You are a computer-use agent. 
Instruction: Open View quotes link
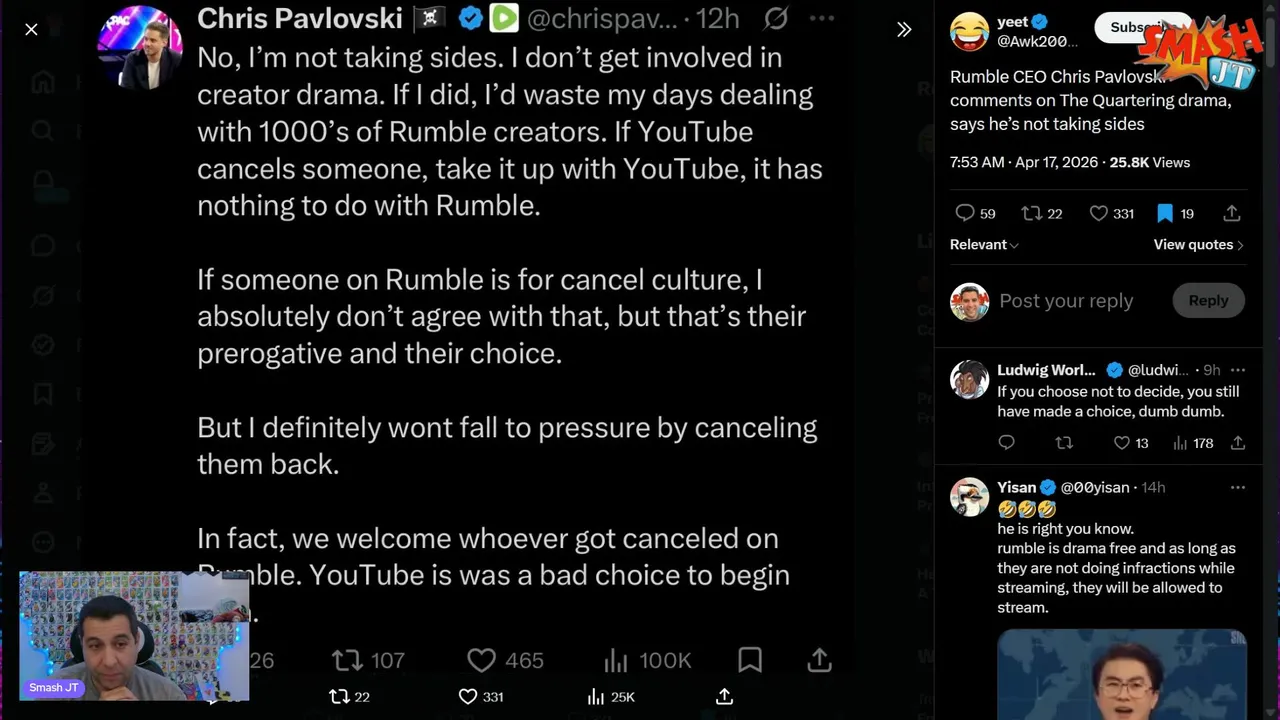pyautogui.click(x=1198, y=245)
